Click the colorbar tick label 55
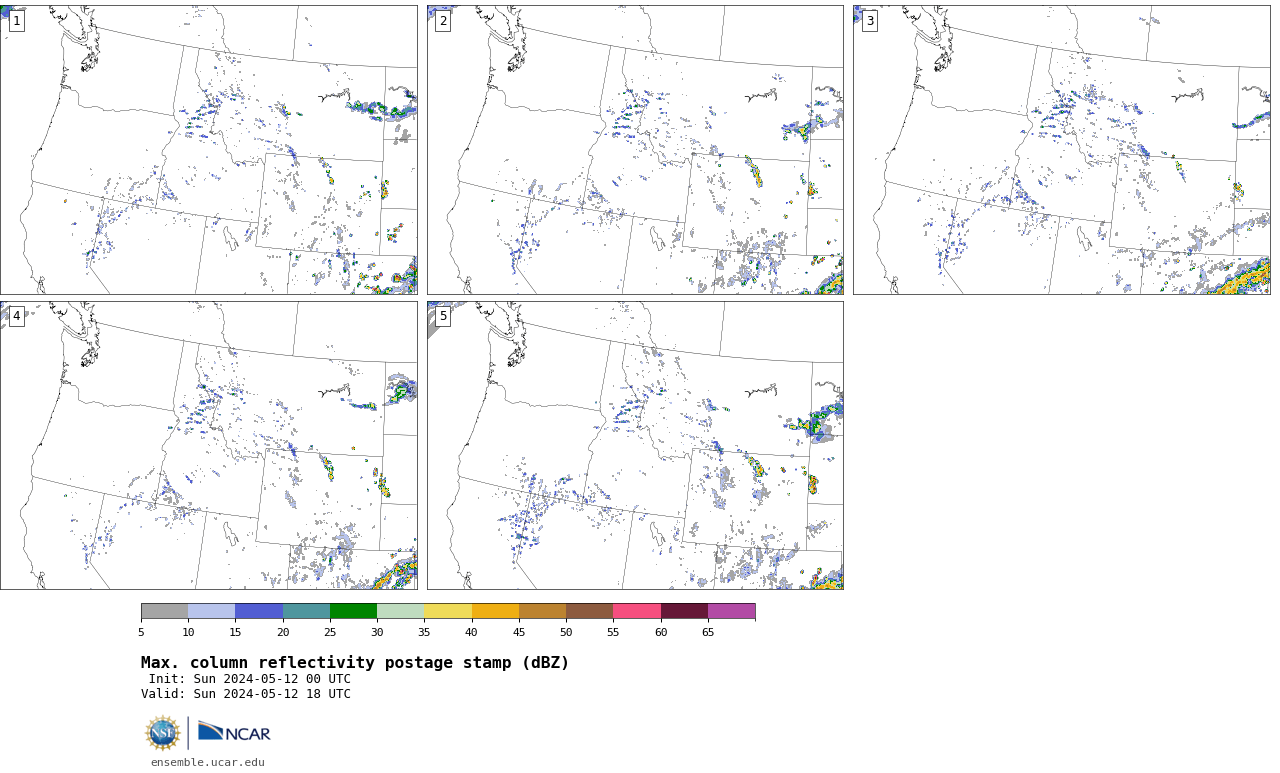 [613, 632]
